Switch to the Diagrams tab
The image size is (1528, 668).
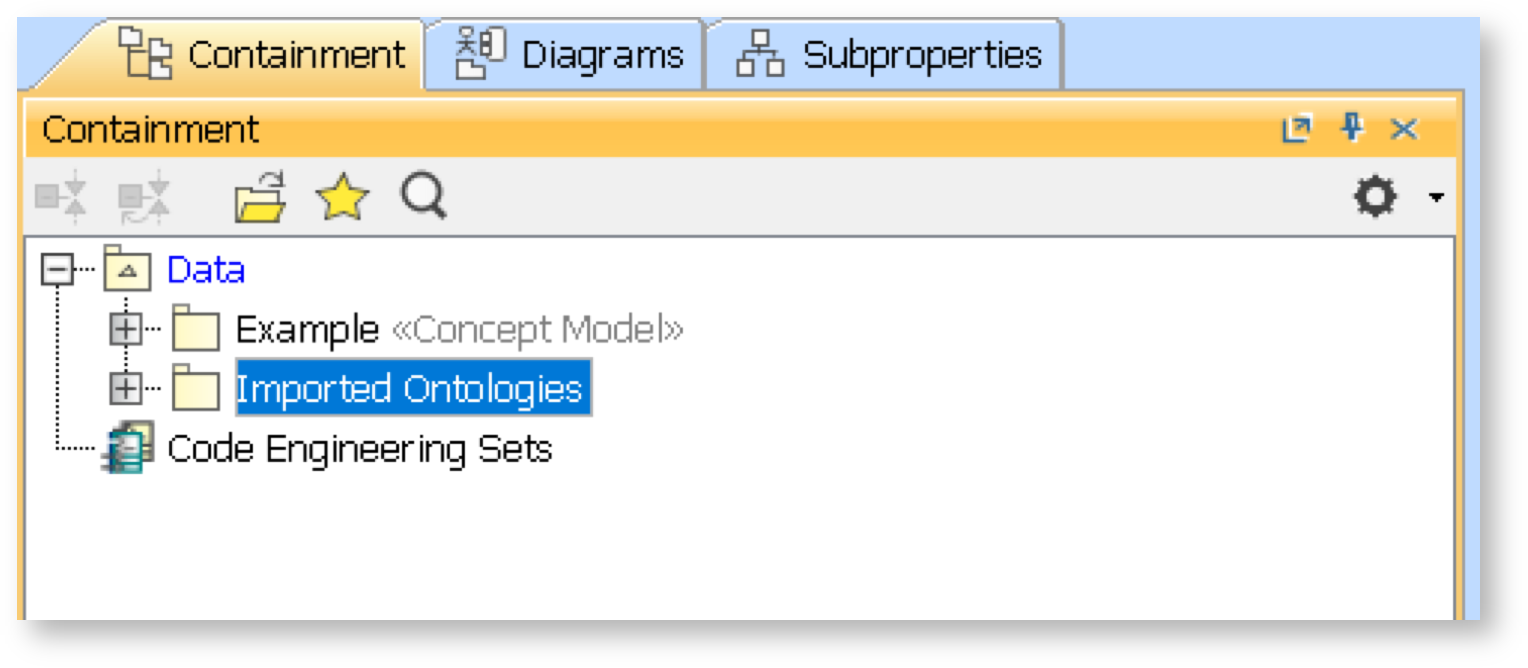click(x=568, y=54)
